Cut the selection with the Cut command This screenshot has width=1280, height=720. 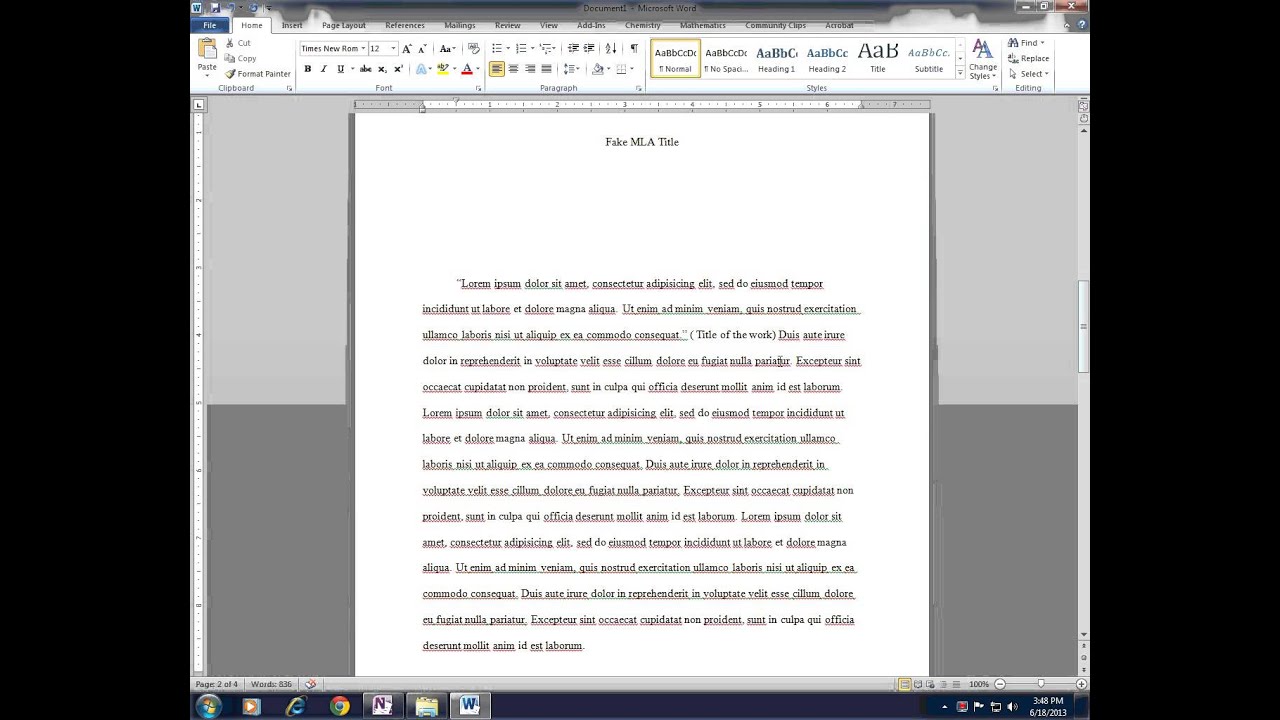[238, 43]
